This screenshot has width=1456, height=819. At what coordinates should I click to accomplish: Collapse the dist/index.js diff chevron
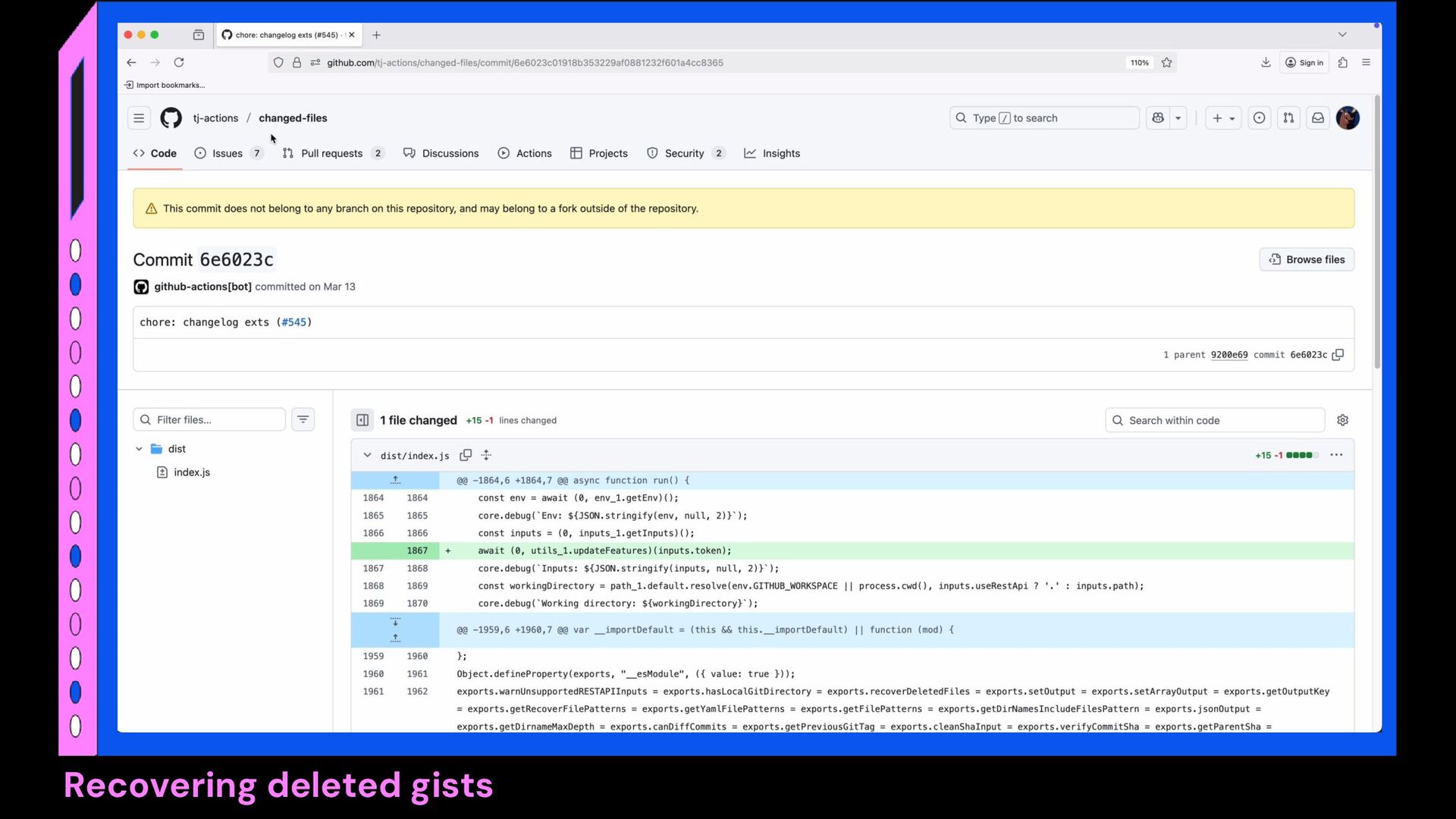click(x=367, y=455)
